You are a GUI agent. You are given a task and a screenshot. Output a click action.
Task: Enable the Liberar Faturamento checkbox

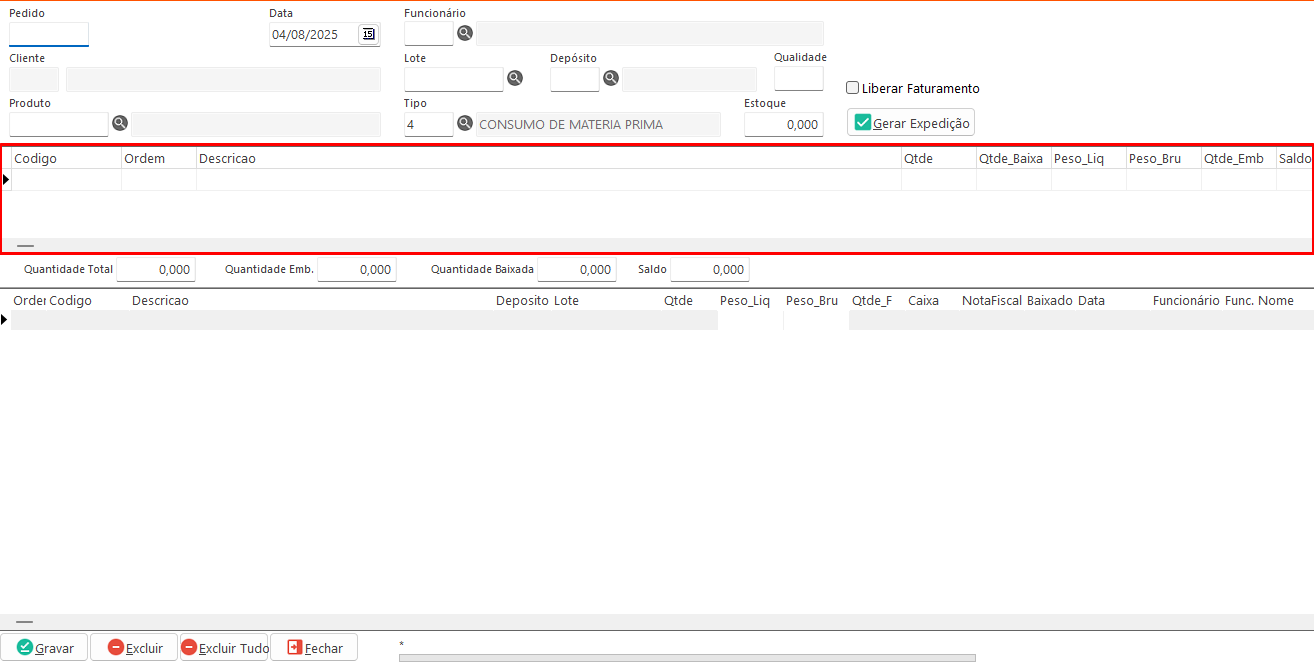tap(853, 88)
